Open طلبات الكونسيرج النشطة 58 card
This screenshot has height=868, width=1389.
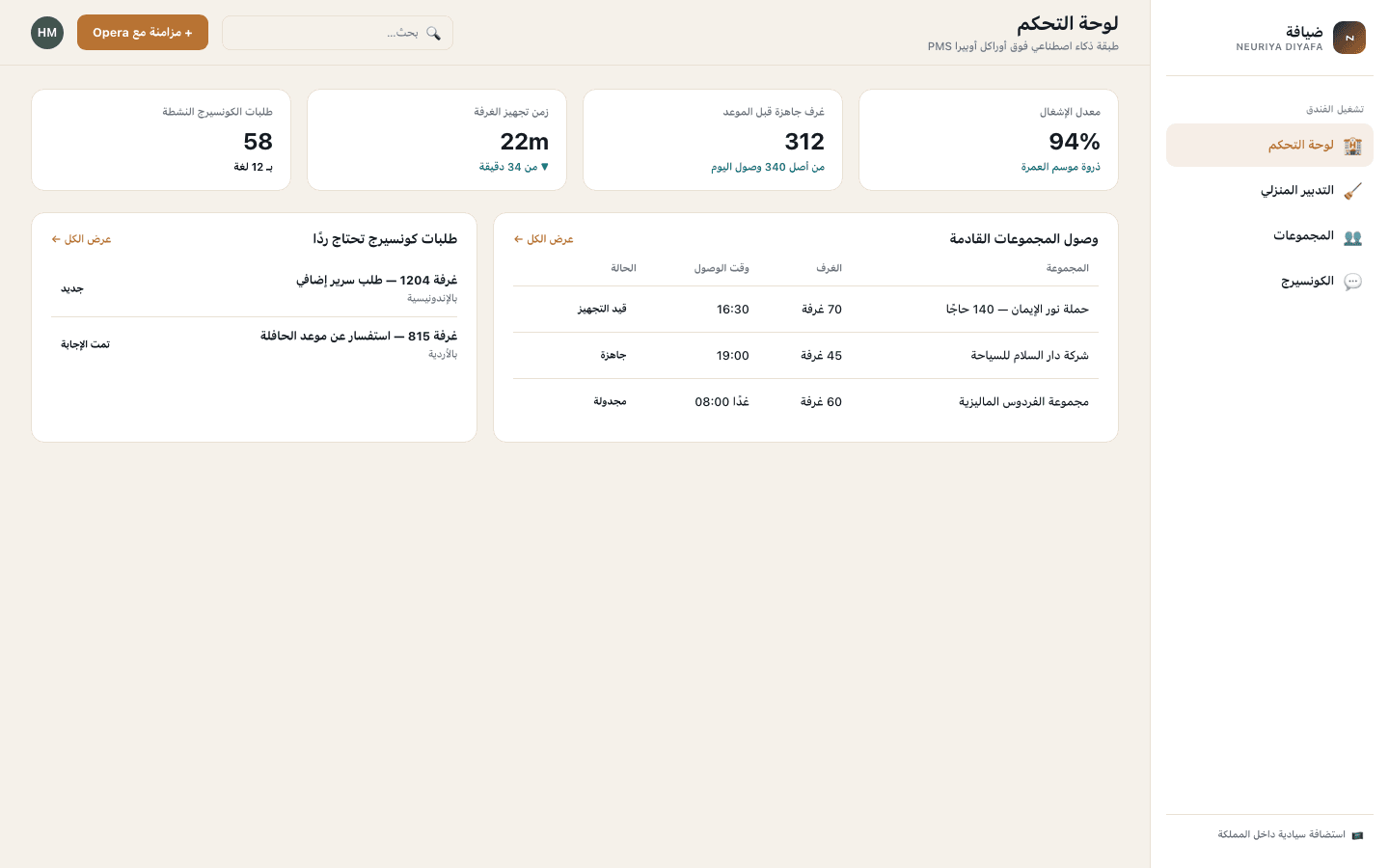click(161, 140)
